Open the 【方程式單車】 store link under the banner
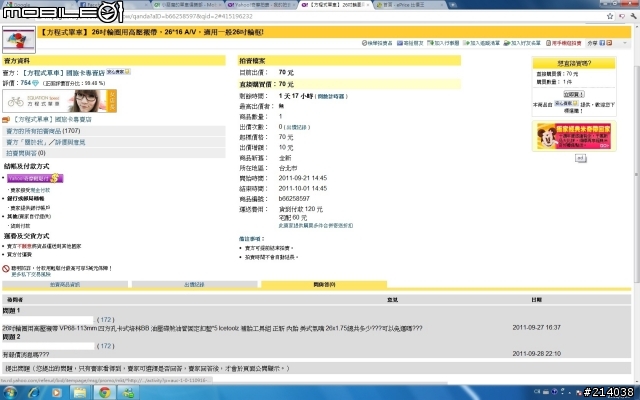Viewport: 640px width, 400px height. (x=52, y=120)
